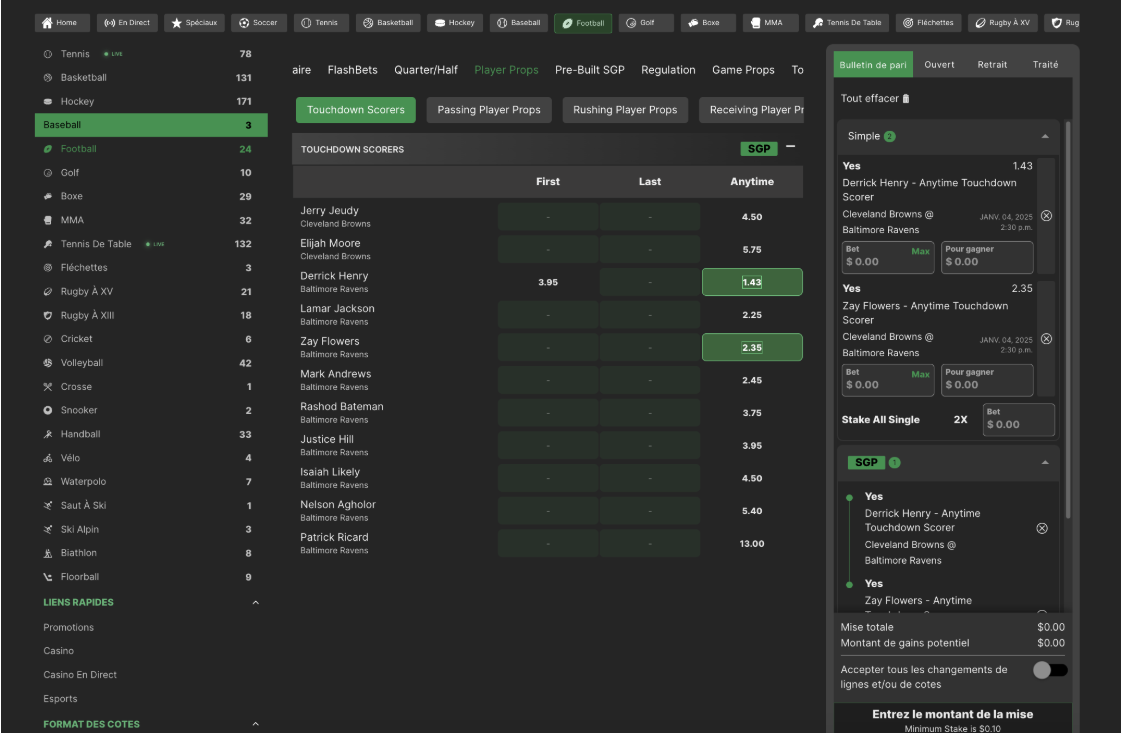The height and width of the screenshot is (736, 1126).
Task: Click the Vélo cycling icon in sidebar
Action: coord(48,458)
